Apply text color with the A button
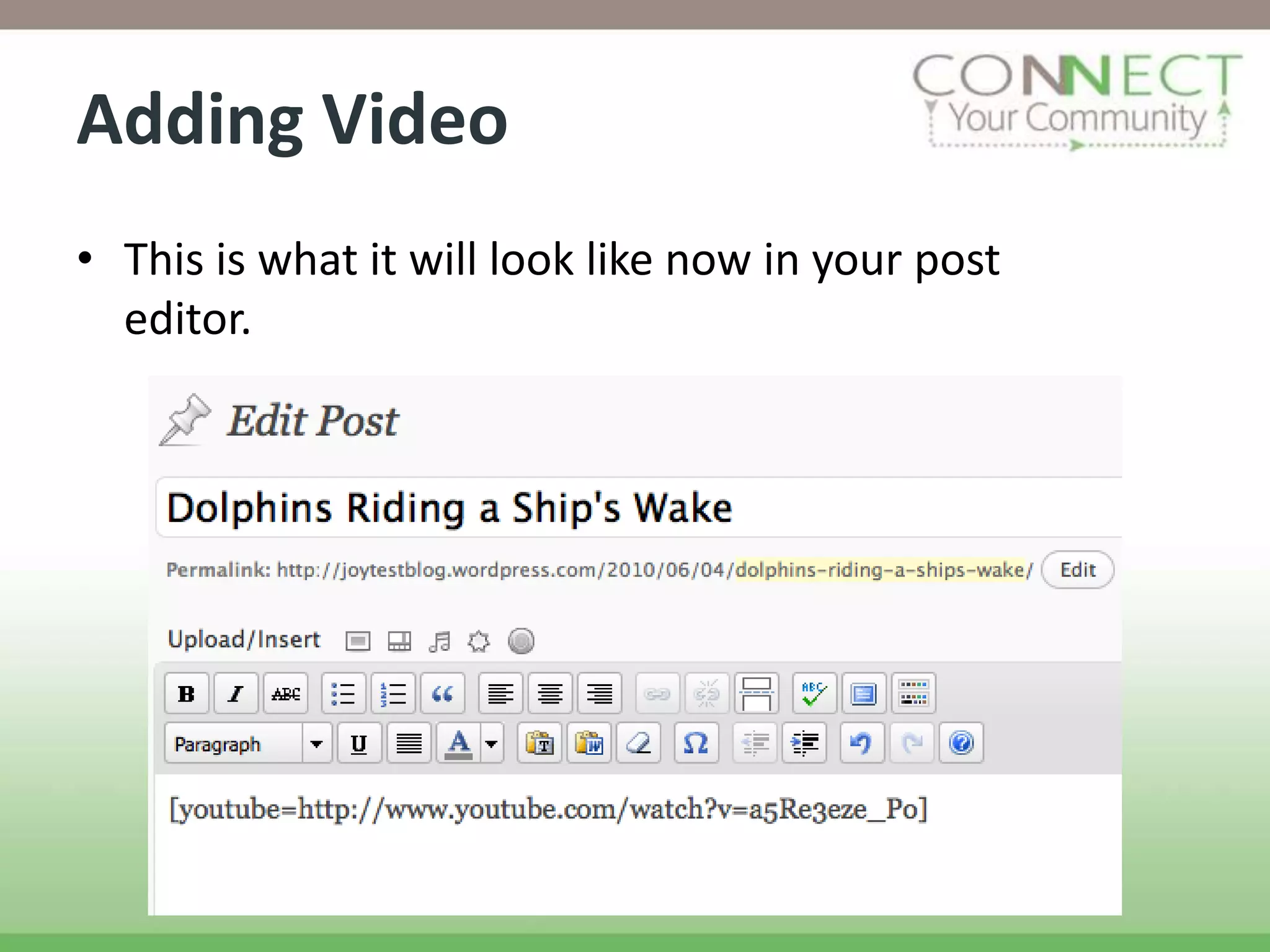This screenshot has width=1270, height=952. click(458, 743)
